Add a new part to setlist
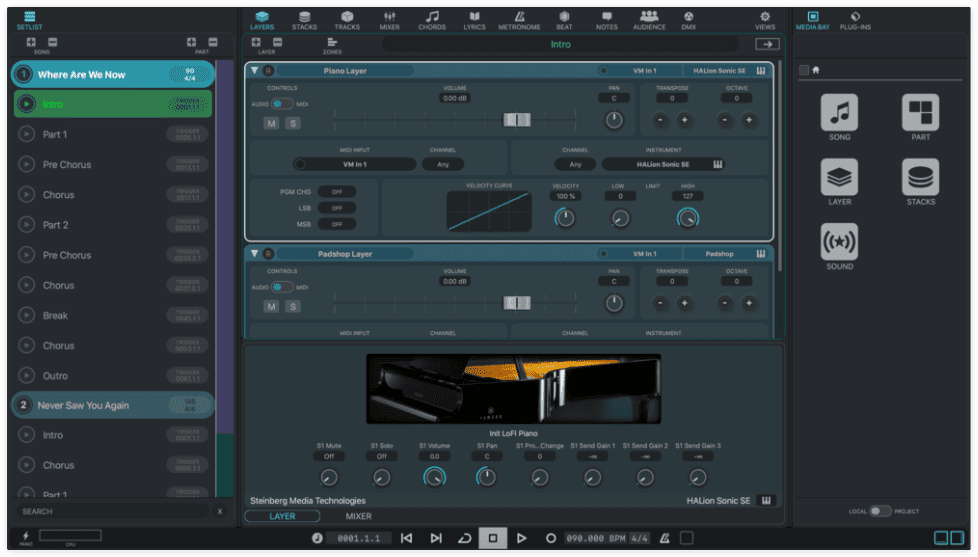This screenshot has width=978, height=557. click(191, 42)
